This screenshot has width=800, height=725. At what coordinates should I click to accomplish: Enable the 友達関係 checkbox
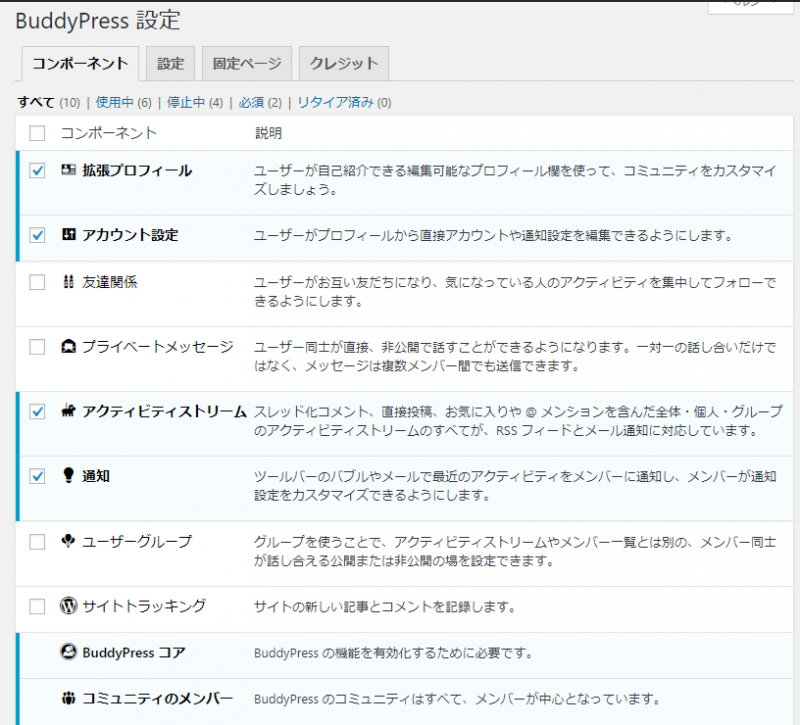37,282
